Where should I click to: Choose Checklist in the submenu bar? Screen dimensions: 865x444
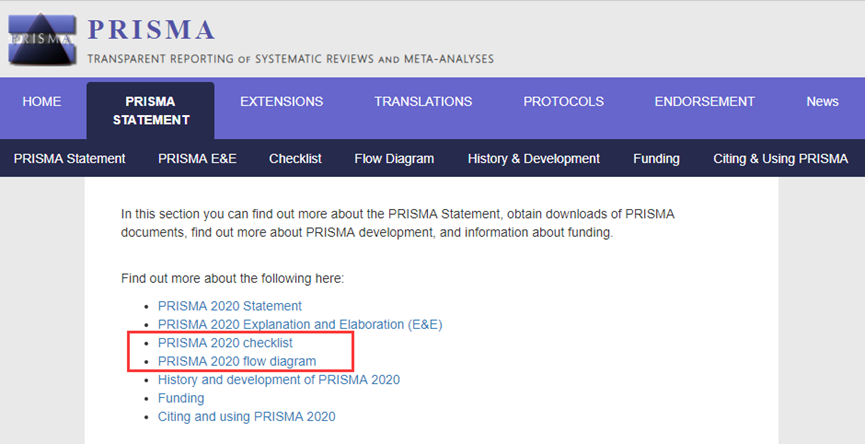(295, 158)
